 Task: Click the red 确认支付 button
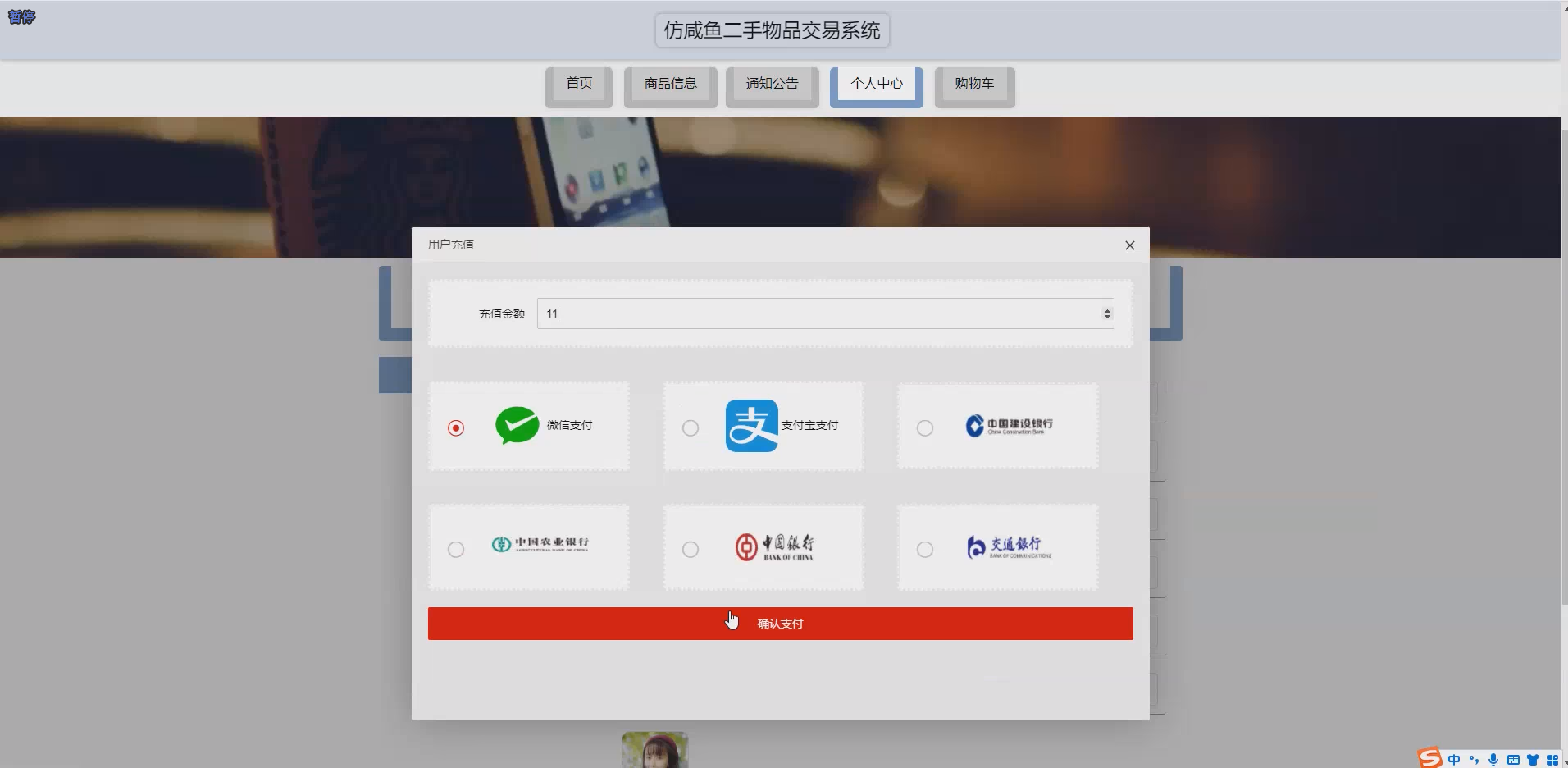click(x=781, y=624)
